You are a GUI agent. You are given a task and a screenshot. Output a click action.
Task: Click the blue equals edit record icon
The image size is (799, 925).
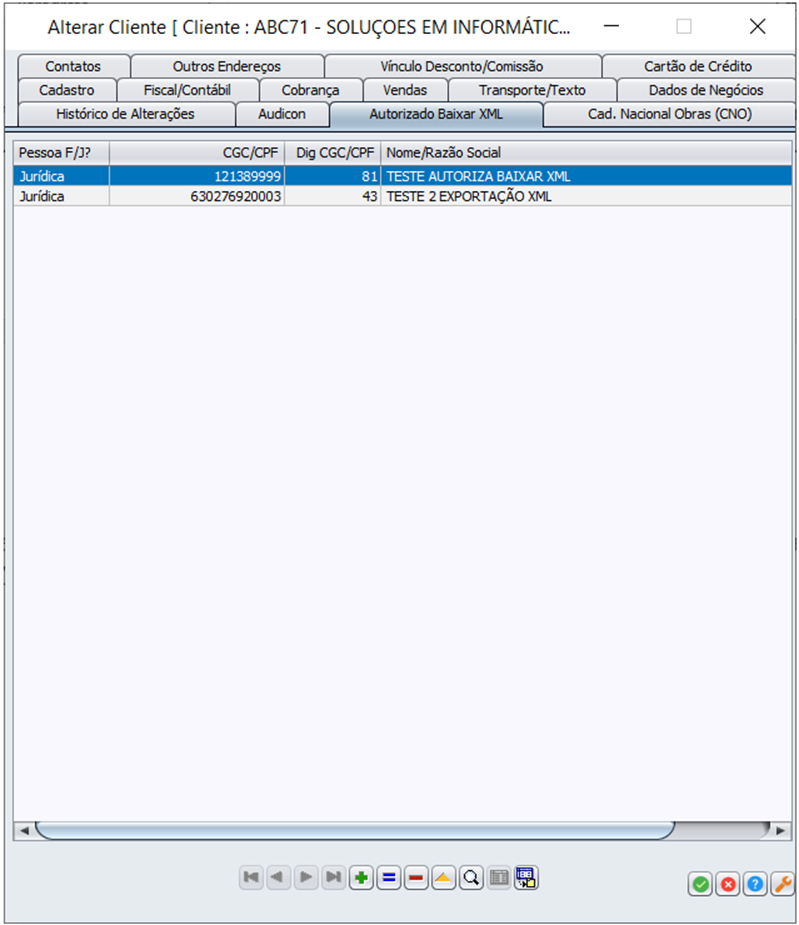[389, 878]
